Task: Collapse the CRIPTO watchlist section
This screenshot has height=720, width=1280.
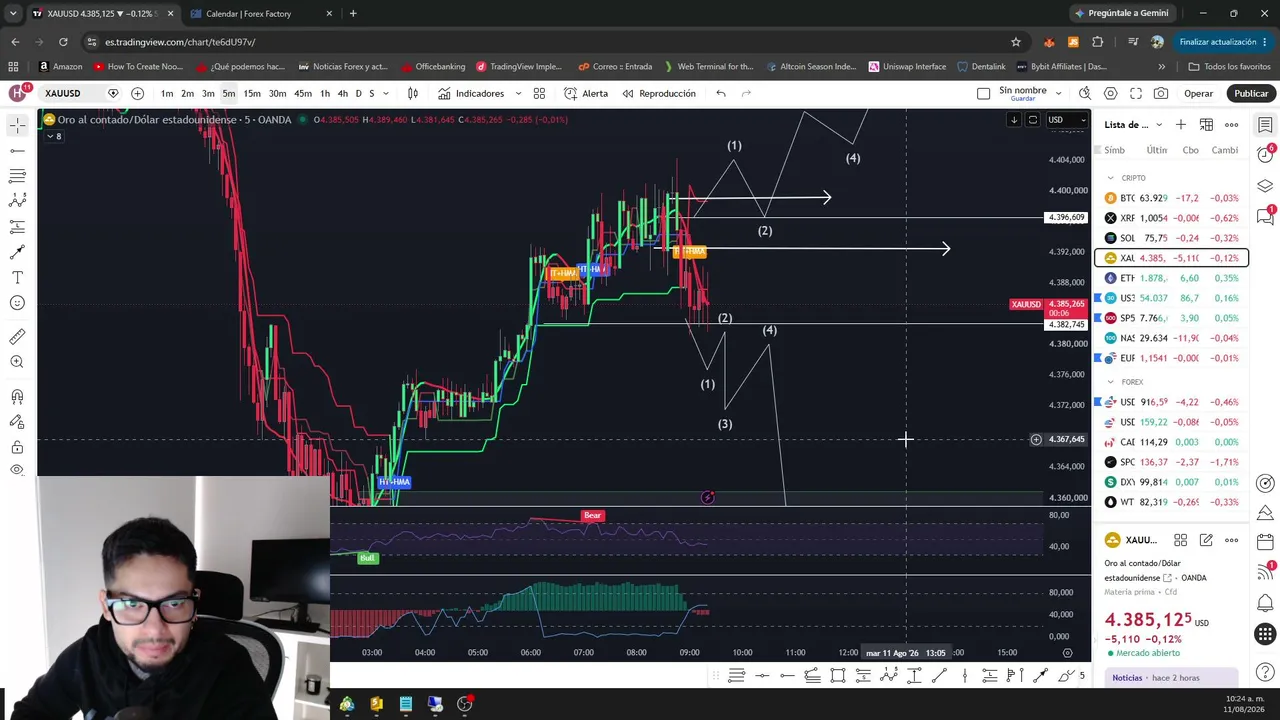Action: point(1111,178)
